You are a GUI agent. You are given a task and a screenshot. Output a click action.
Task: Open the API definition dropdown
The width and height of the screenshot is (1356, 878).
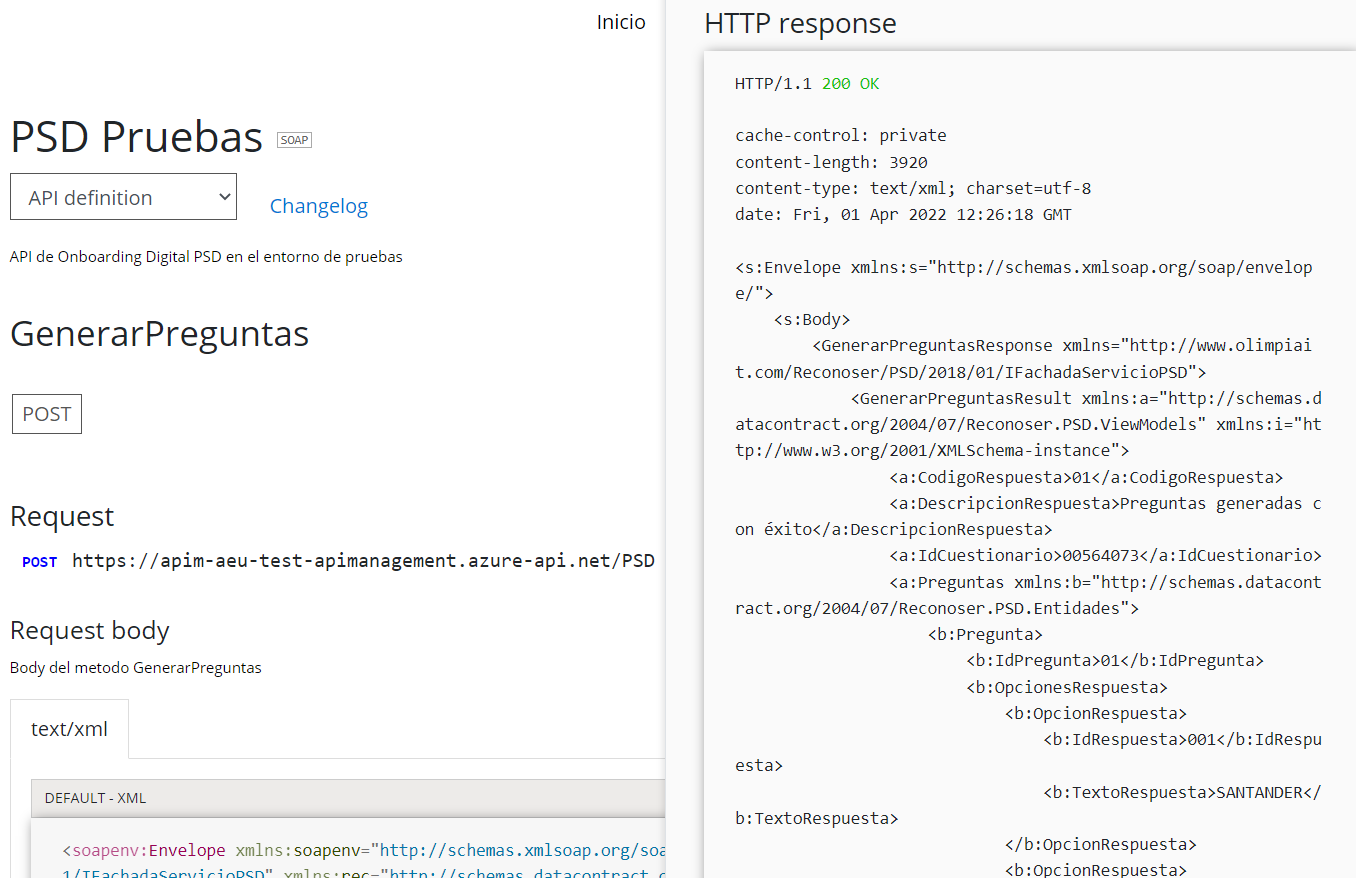tap(123, 197)
